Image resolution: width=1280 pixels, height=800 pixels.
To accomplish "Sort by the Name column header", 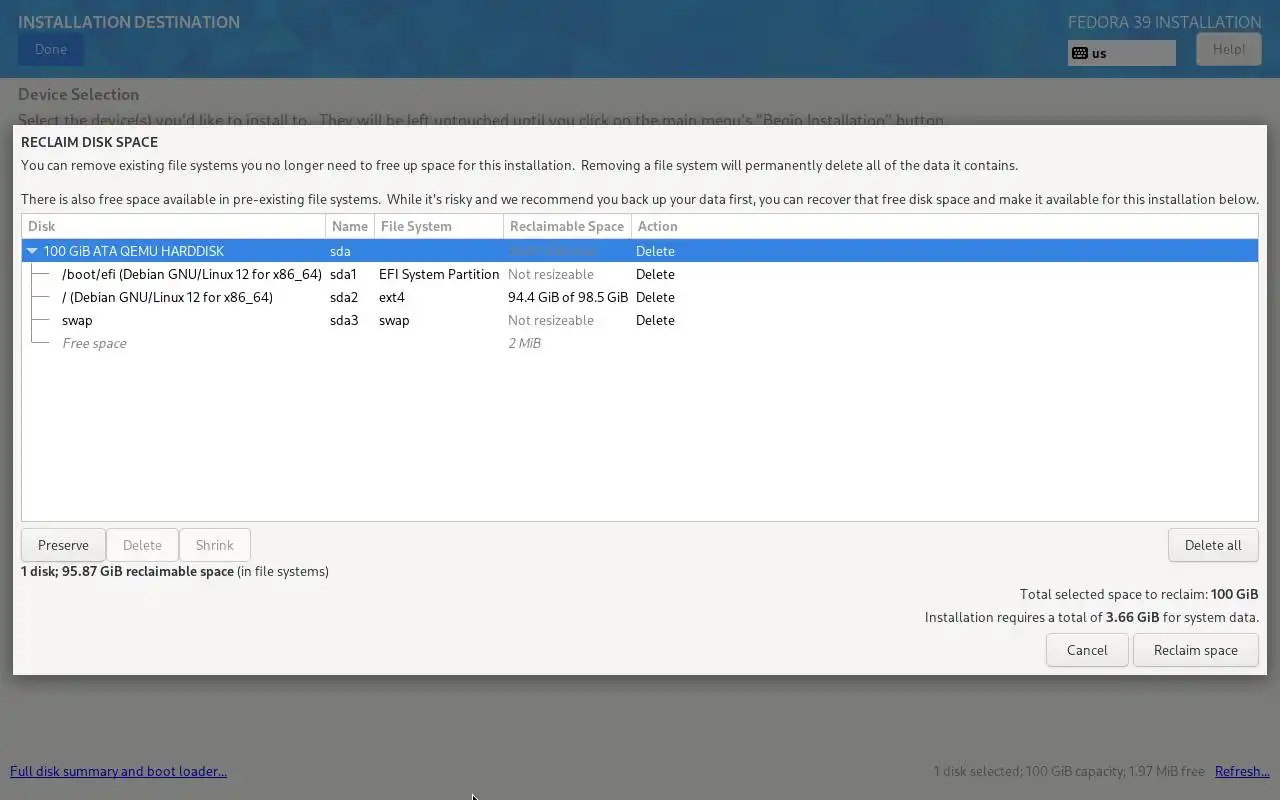I will pos(350,226).
